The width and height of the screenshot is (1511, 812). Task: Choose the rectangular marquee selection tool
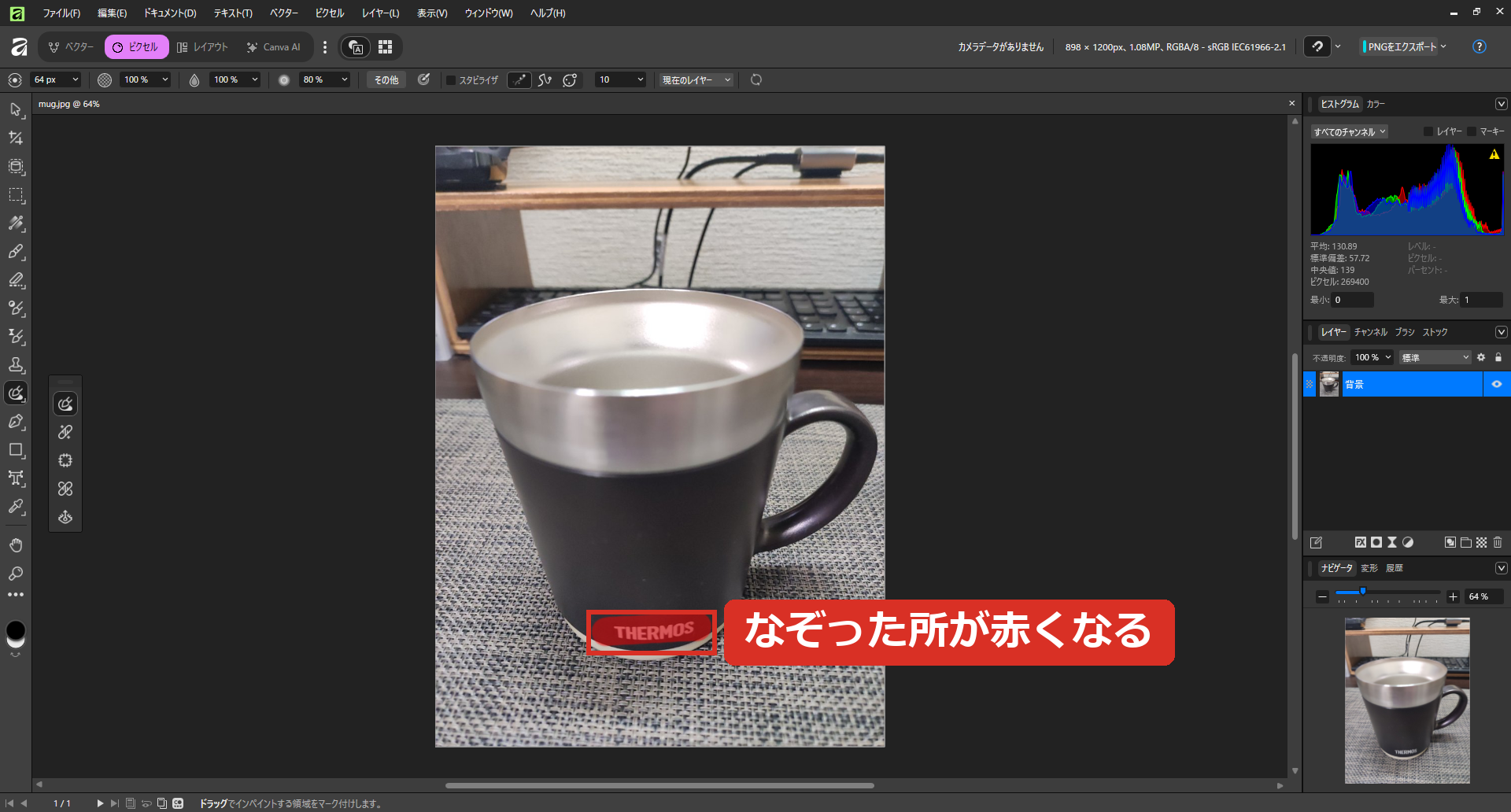16,194
